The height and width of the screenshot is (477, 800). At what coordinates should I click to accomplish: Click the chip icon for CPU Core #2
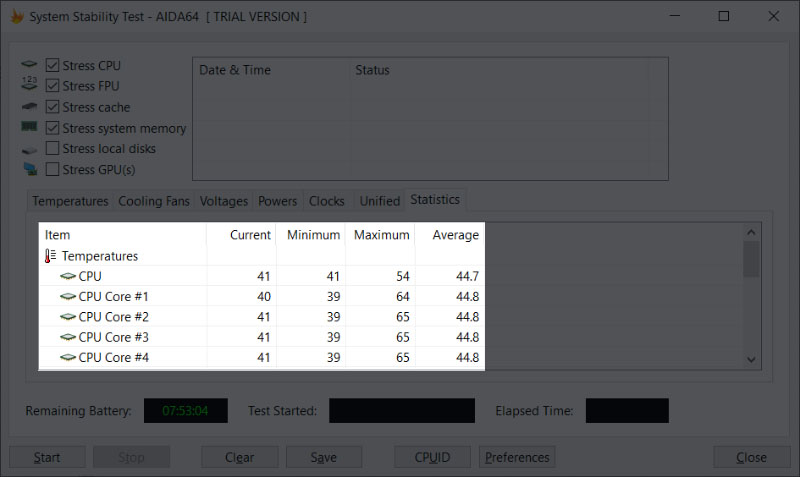(x=68, y=317)
